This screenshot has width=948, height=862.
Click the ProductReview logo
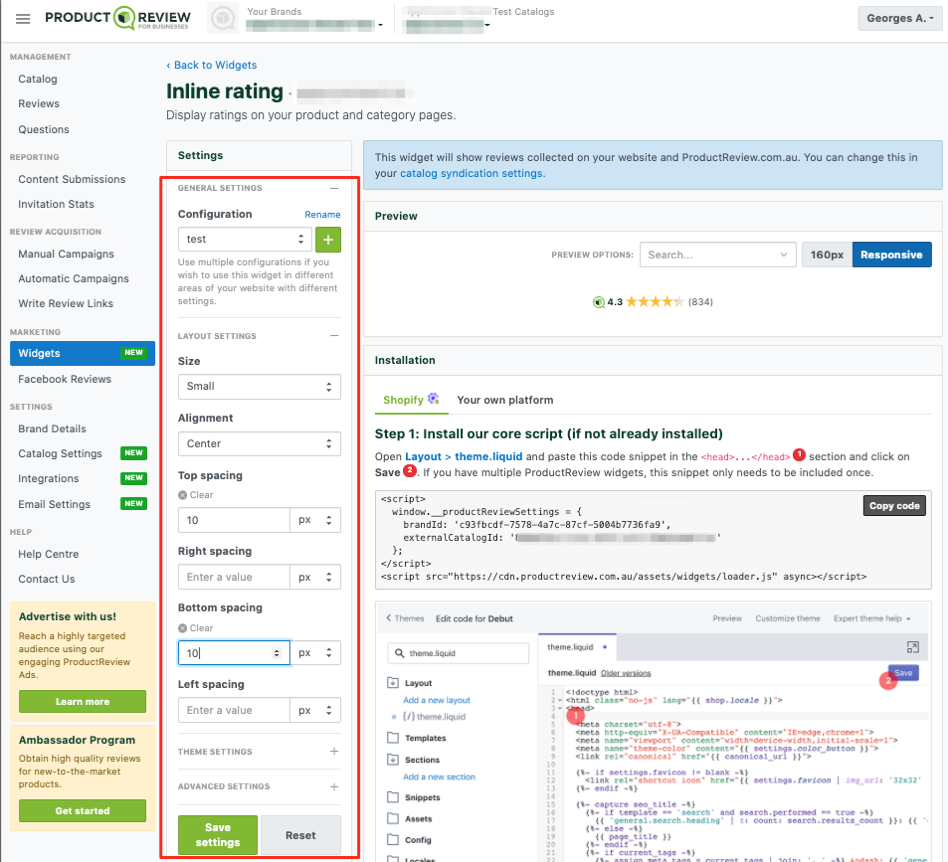coord(118,18)
